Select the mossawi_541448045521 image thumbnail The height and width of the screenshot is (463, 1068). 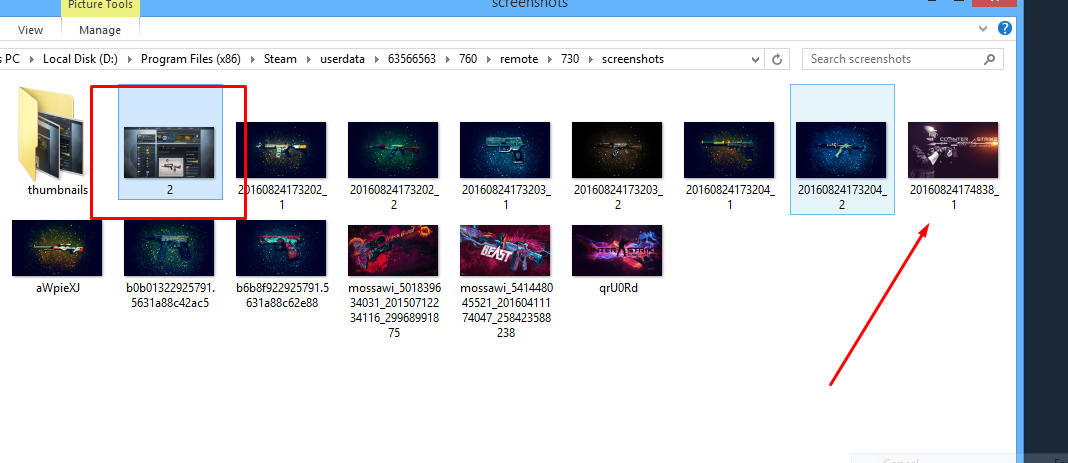(505, 251)
